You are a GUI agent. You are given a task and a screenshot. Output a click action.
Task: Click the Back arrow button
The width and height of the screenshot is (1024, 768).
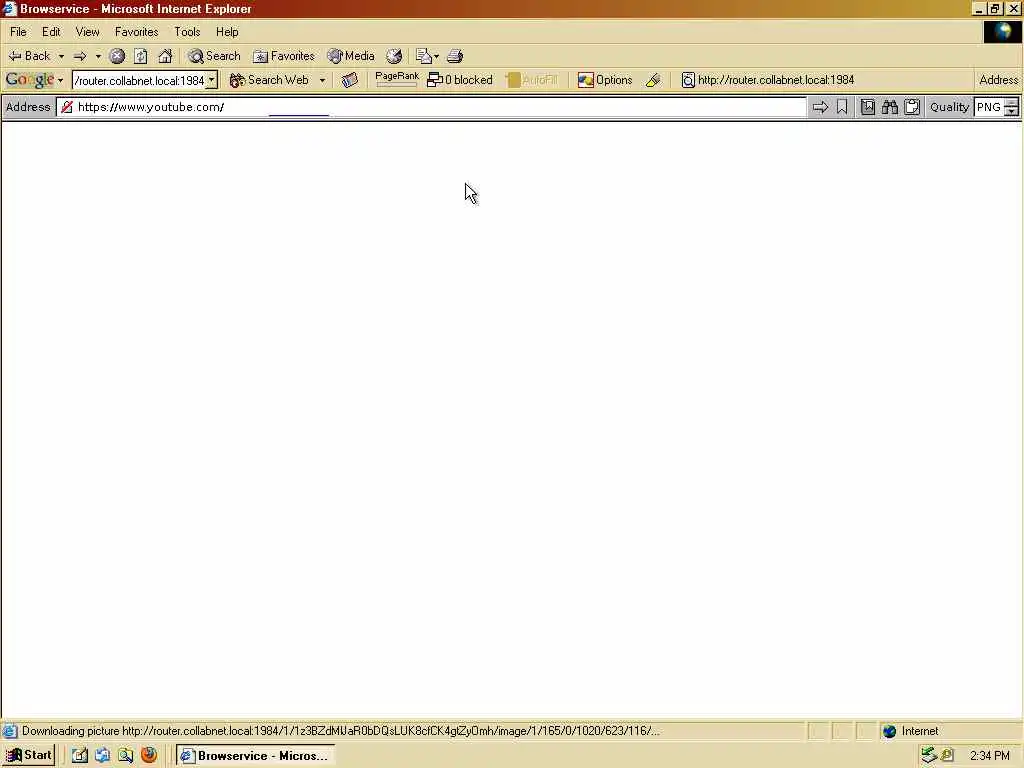(29, 56)
